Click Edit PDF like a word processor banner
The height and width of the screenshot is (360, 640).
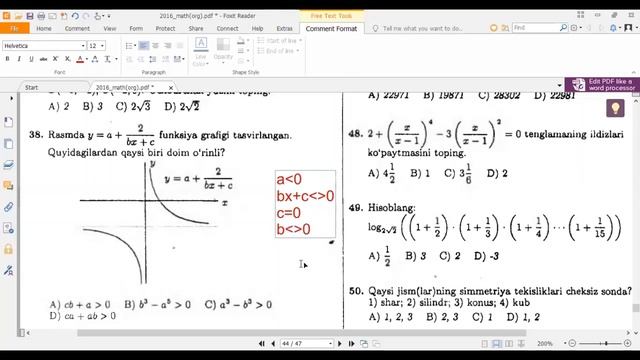pyautogui.click(x=602, y=85)
